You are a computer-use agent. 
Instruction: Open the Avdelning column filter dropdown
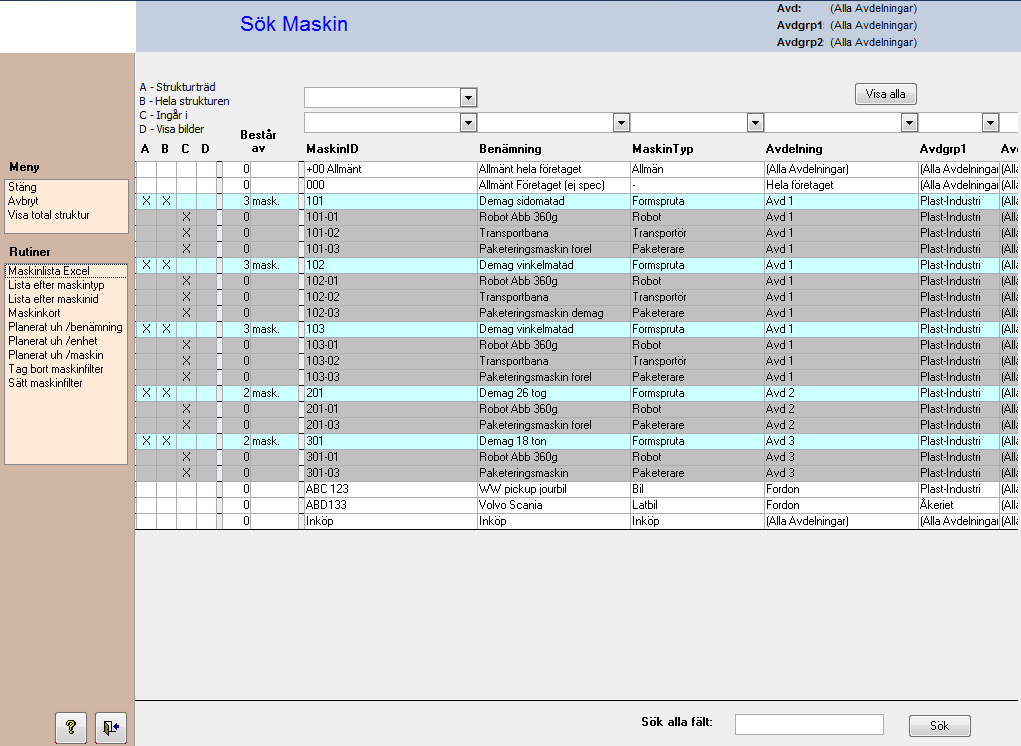pyautogui.click(x=909, y=122)
